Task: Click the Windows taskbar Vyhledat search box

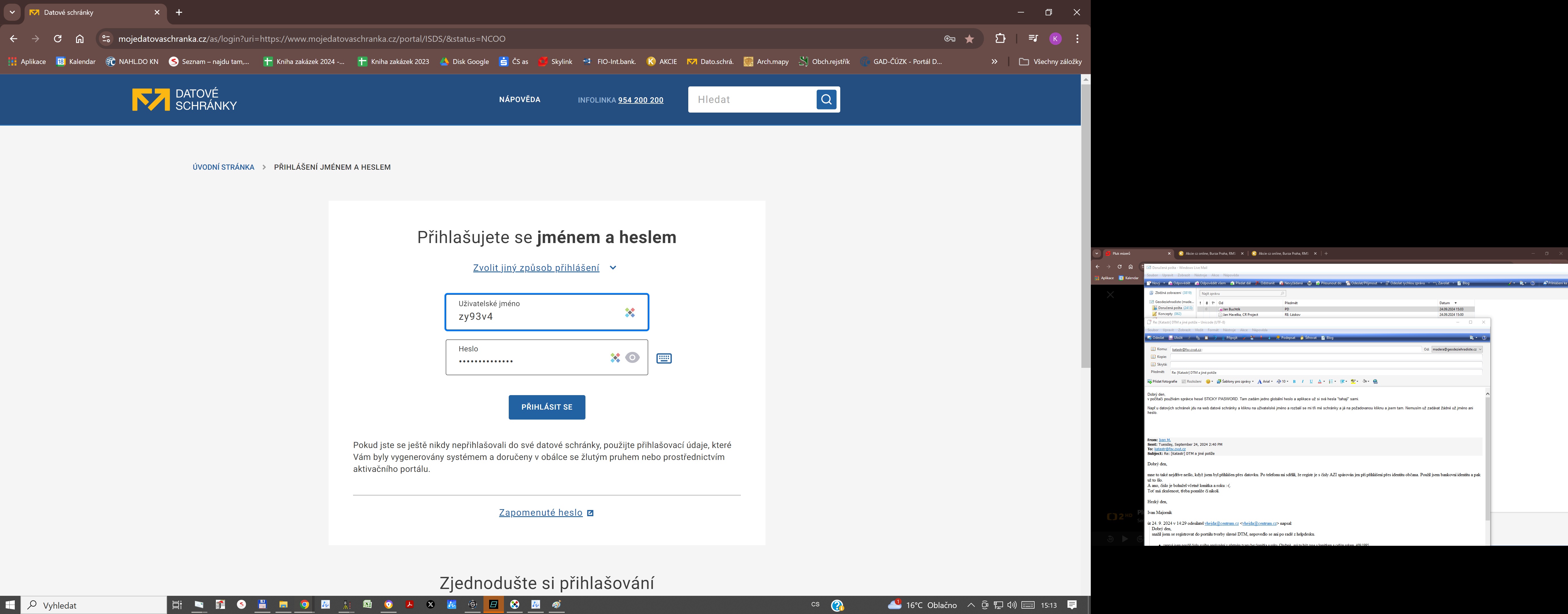Action: tap(94, 605)
